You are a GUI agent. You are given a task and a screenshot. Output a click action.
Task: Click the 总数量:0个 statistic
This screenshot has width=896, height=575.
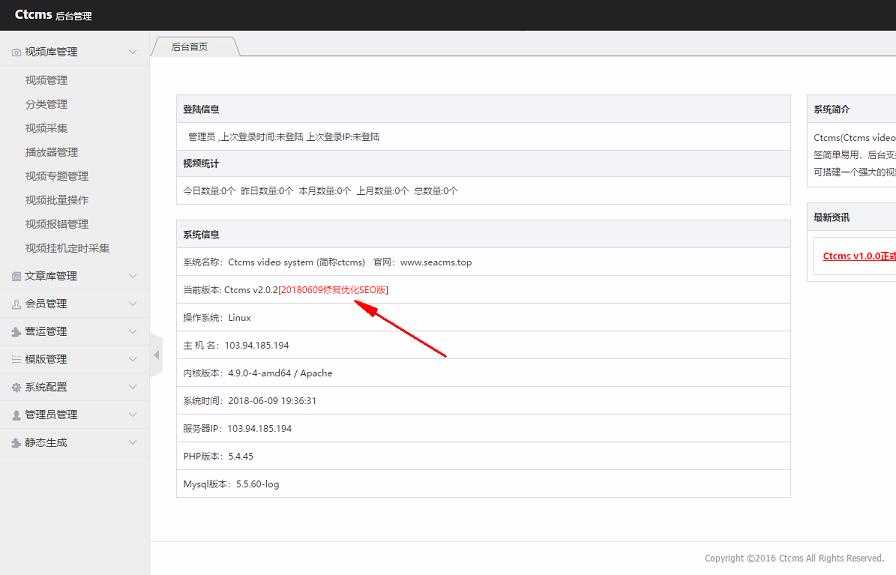(435, 191)
